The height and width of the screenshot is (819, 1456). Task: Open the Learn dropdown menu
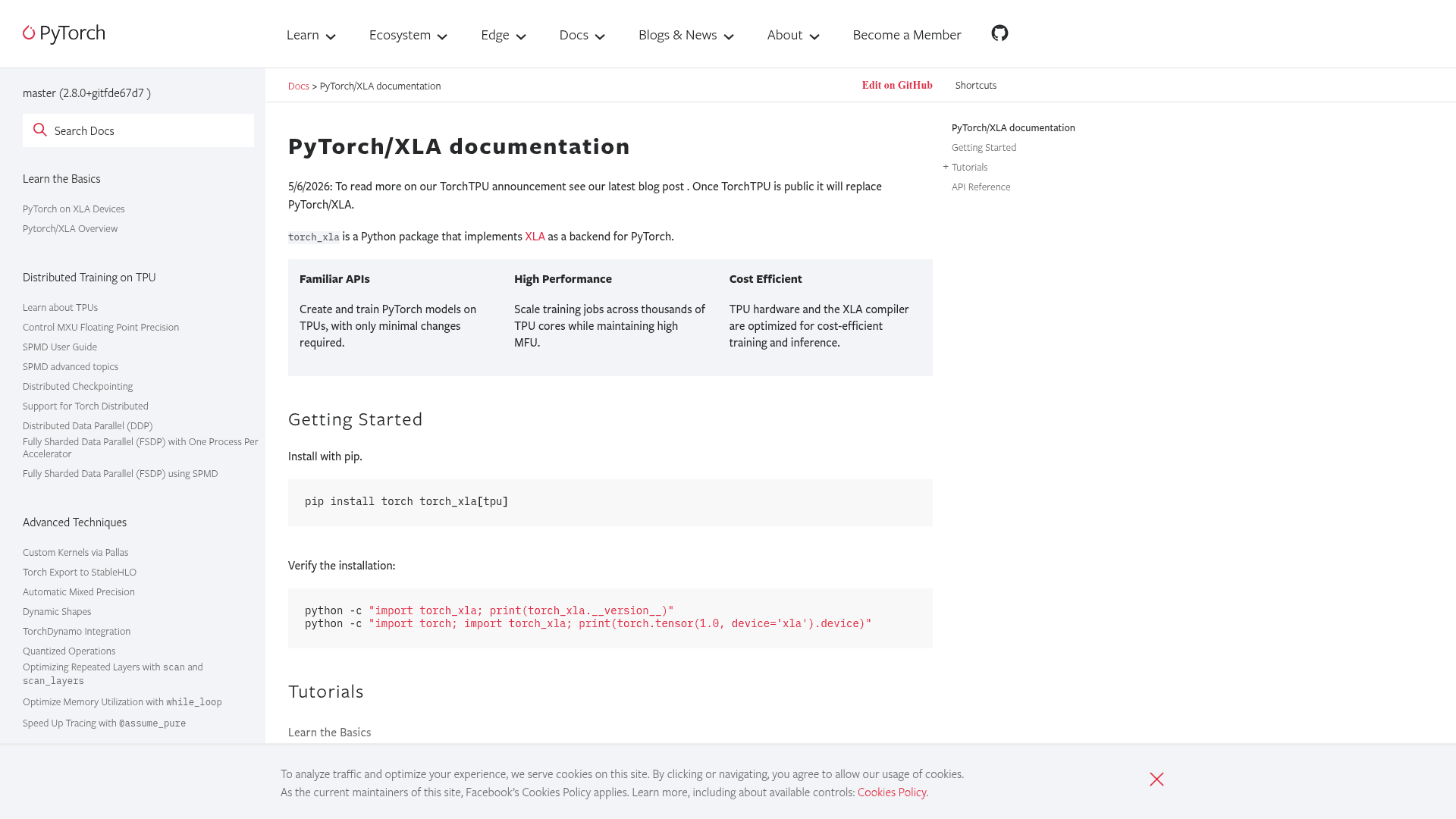311,35
